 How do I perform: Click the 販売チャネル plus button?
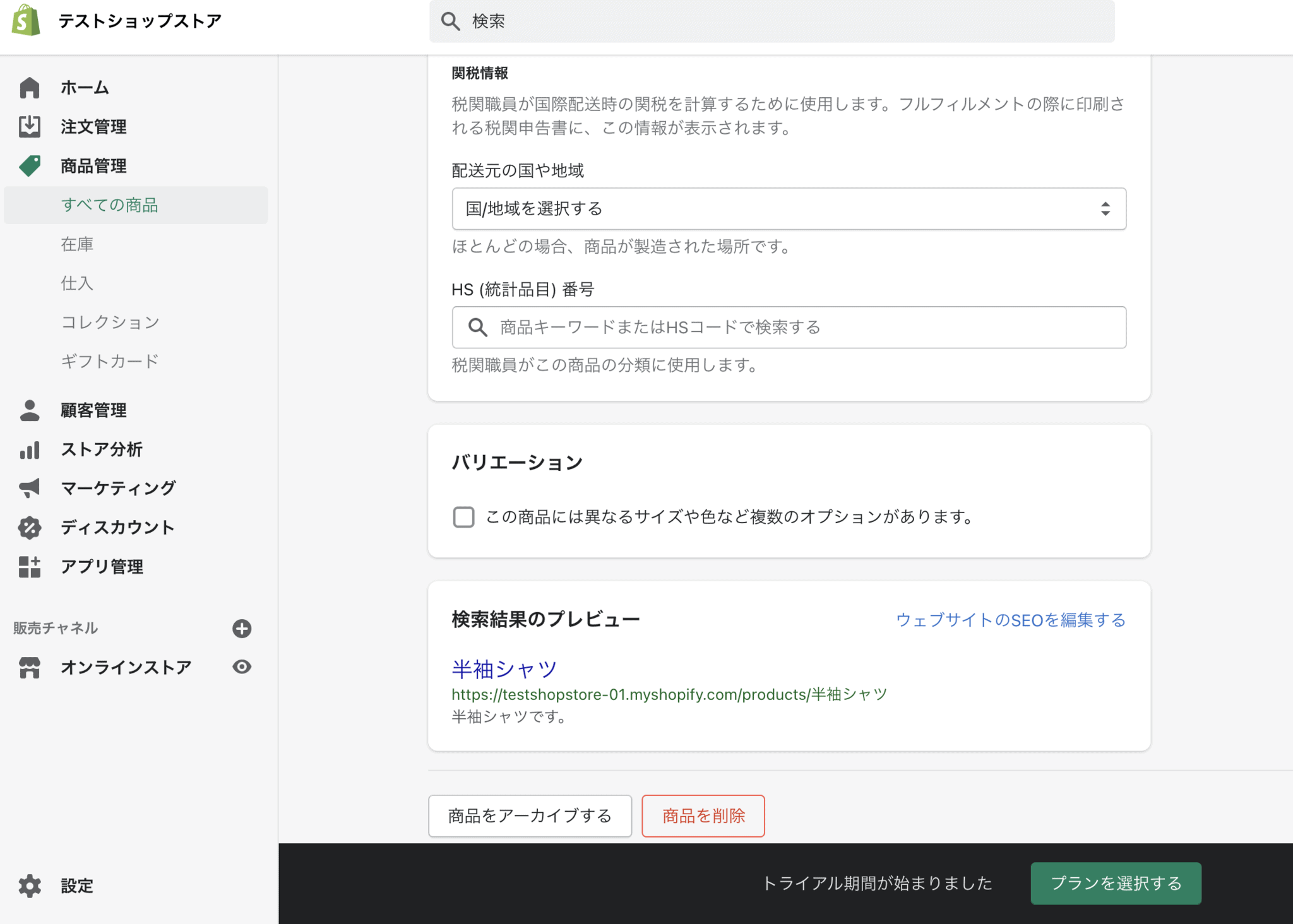pos(242,628)
